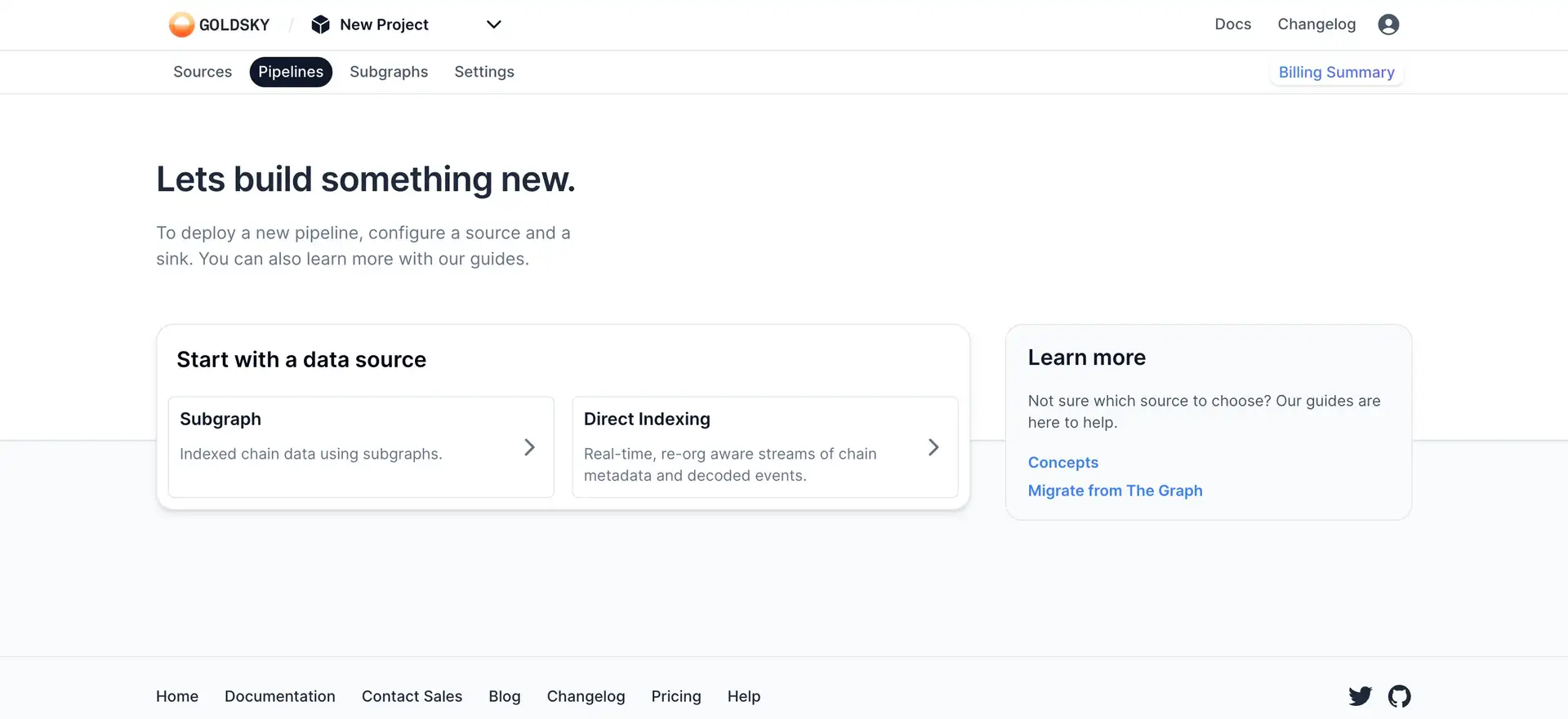The height and width of the screenshot is (719, 1568).
Task: Select the Pipelines tab
Action: point(291,72)
